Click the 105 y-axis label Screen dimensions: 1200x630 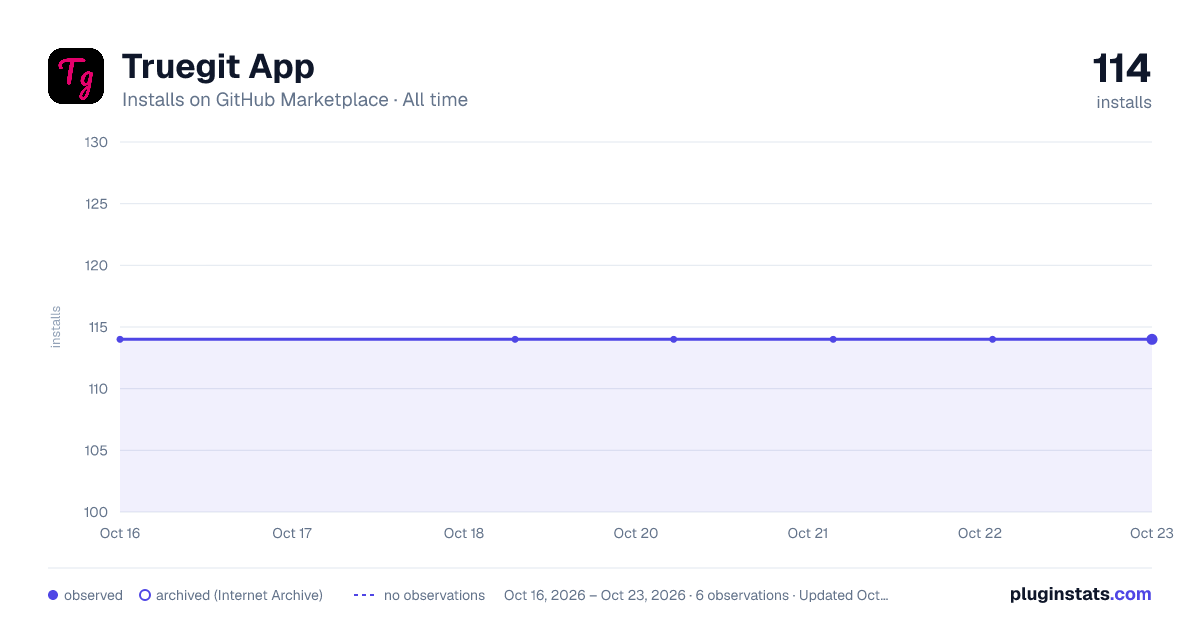coord(98,450)
